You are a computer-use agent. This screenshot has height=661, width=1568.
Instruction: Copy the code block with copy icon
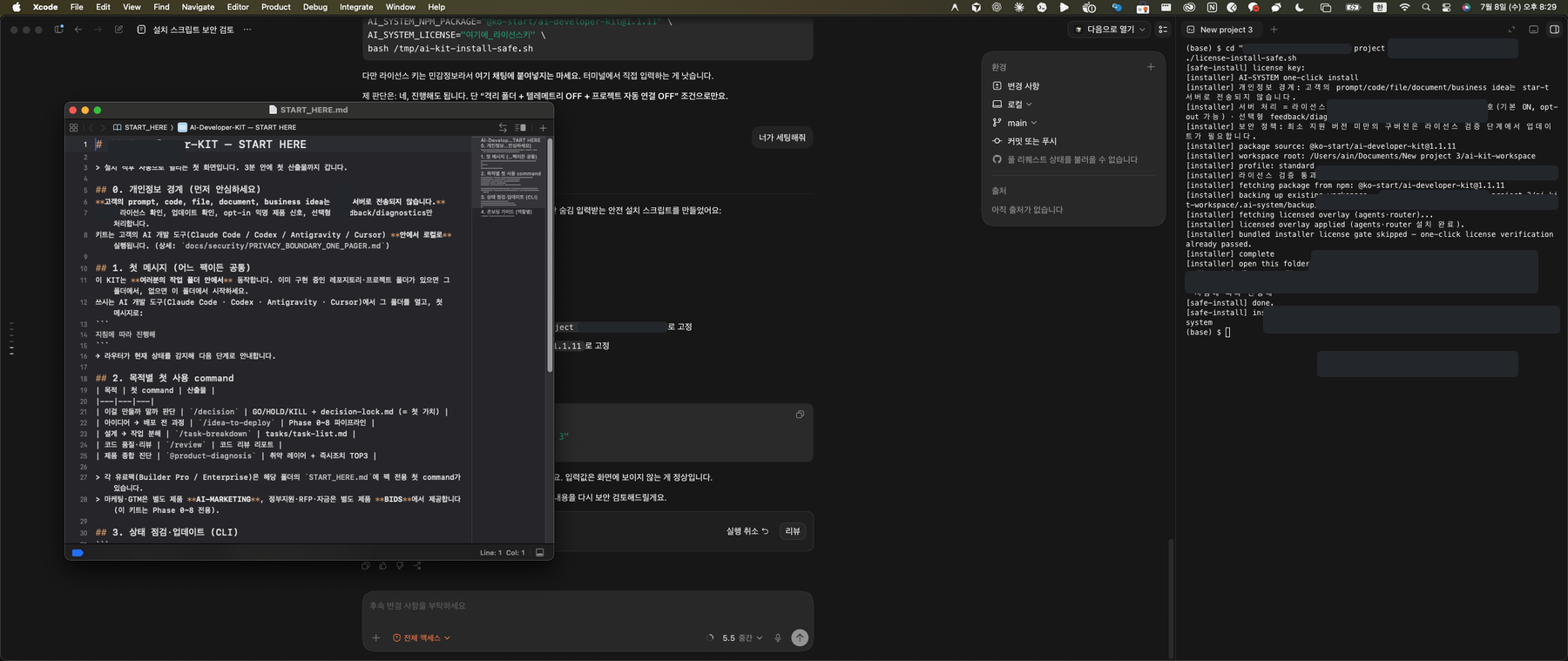[800, 415]
